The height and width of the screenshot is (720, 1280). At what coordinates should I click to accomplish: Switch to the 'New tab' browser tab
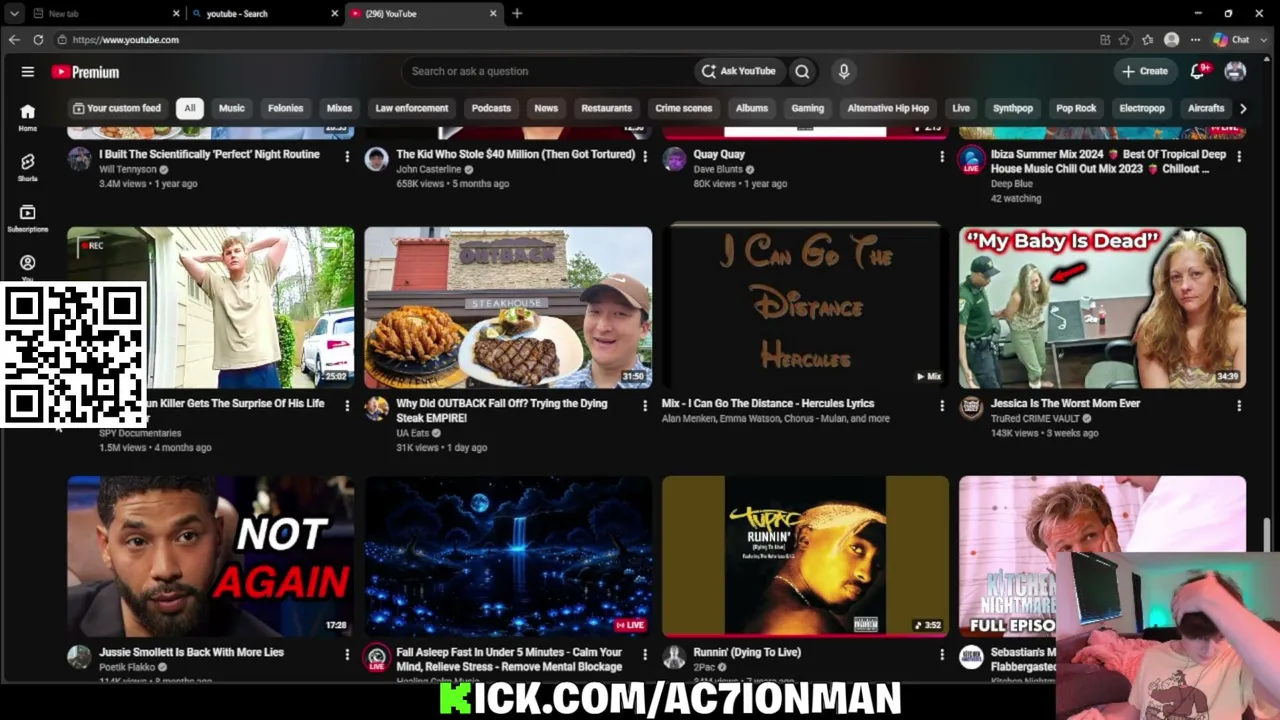click(105, 14)
